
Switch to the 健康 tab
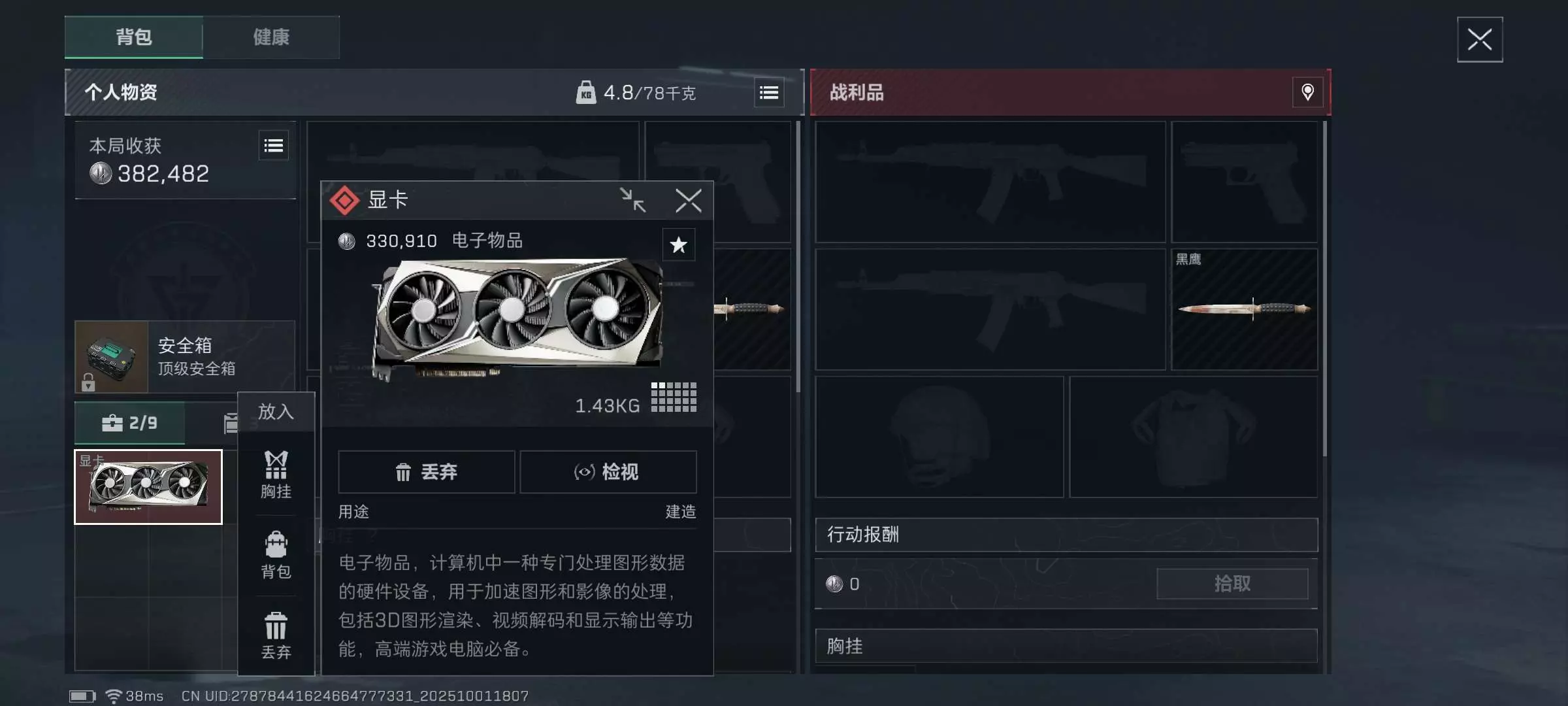[271, 37]
